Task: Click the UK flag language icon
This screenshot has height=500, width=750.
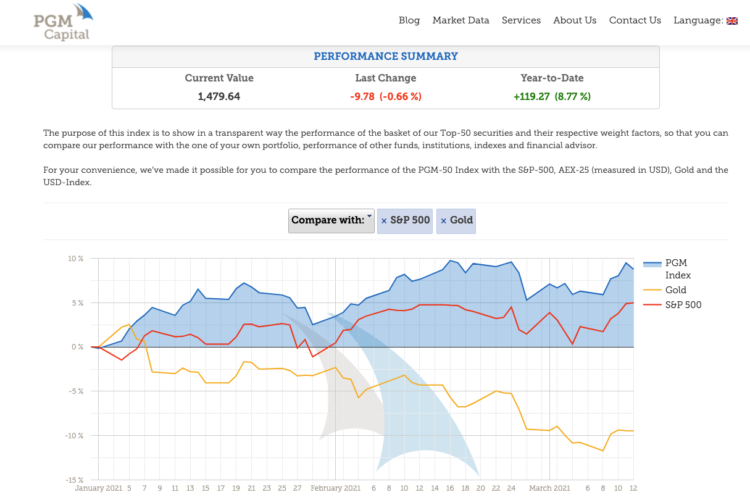Action: (732, 21)
